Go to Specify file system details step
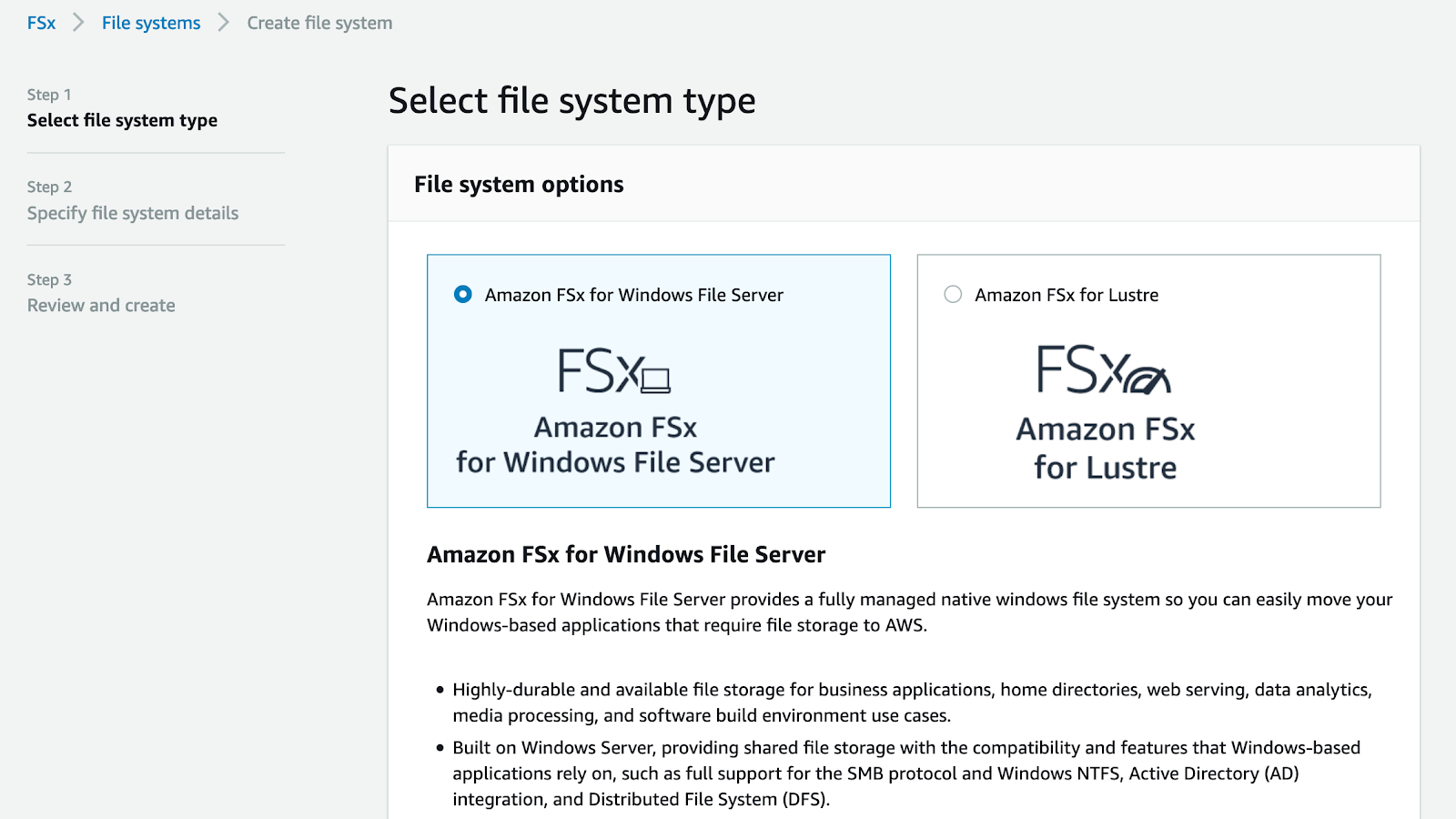 click(x=133, y=213)
